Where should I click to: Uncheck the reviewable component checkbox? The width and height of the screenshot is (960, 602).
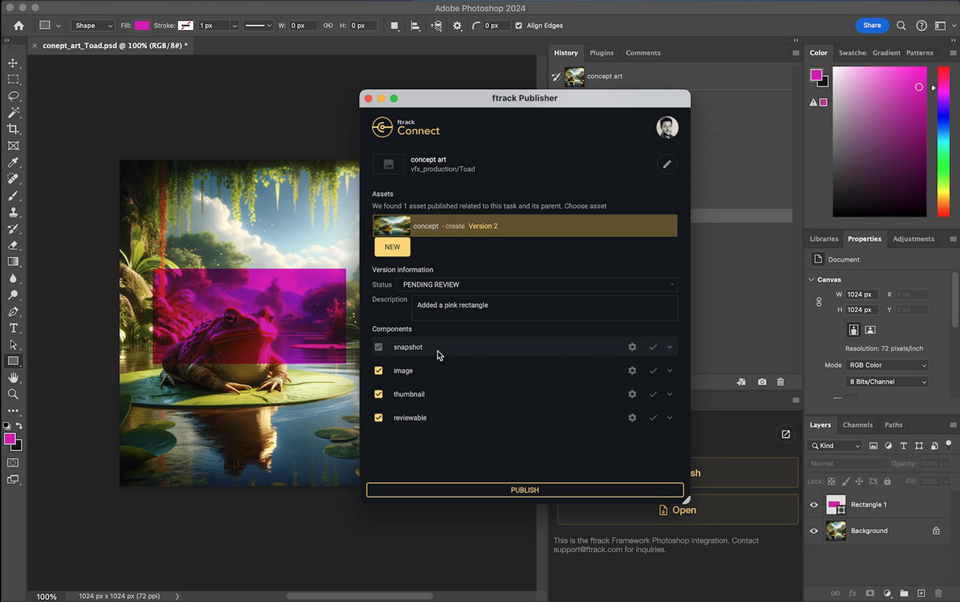pyautogui.click(x=378, y=417)
